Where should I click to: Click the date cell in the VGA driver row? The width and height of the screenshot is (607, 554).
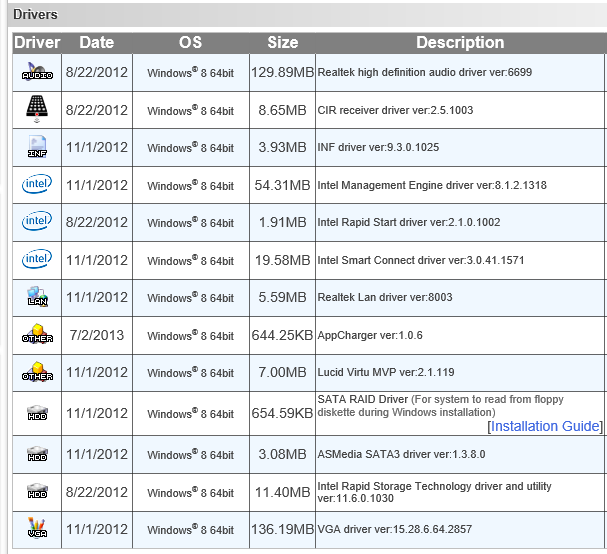coord(97,529)
